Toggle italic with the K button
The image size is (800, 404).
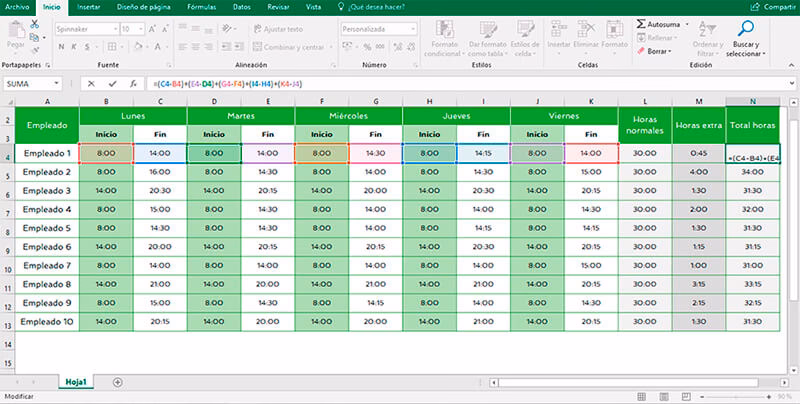74,47
